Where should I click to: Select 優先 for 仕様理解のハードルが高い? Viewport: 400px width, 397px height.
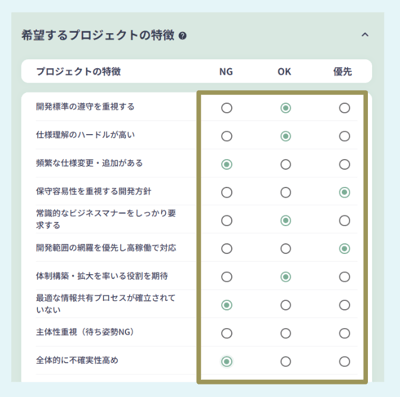(x=344, y=136)
